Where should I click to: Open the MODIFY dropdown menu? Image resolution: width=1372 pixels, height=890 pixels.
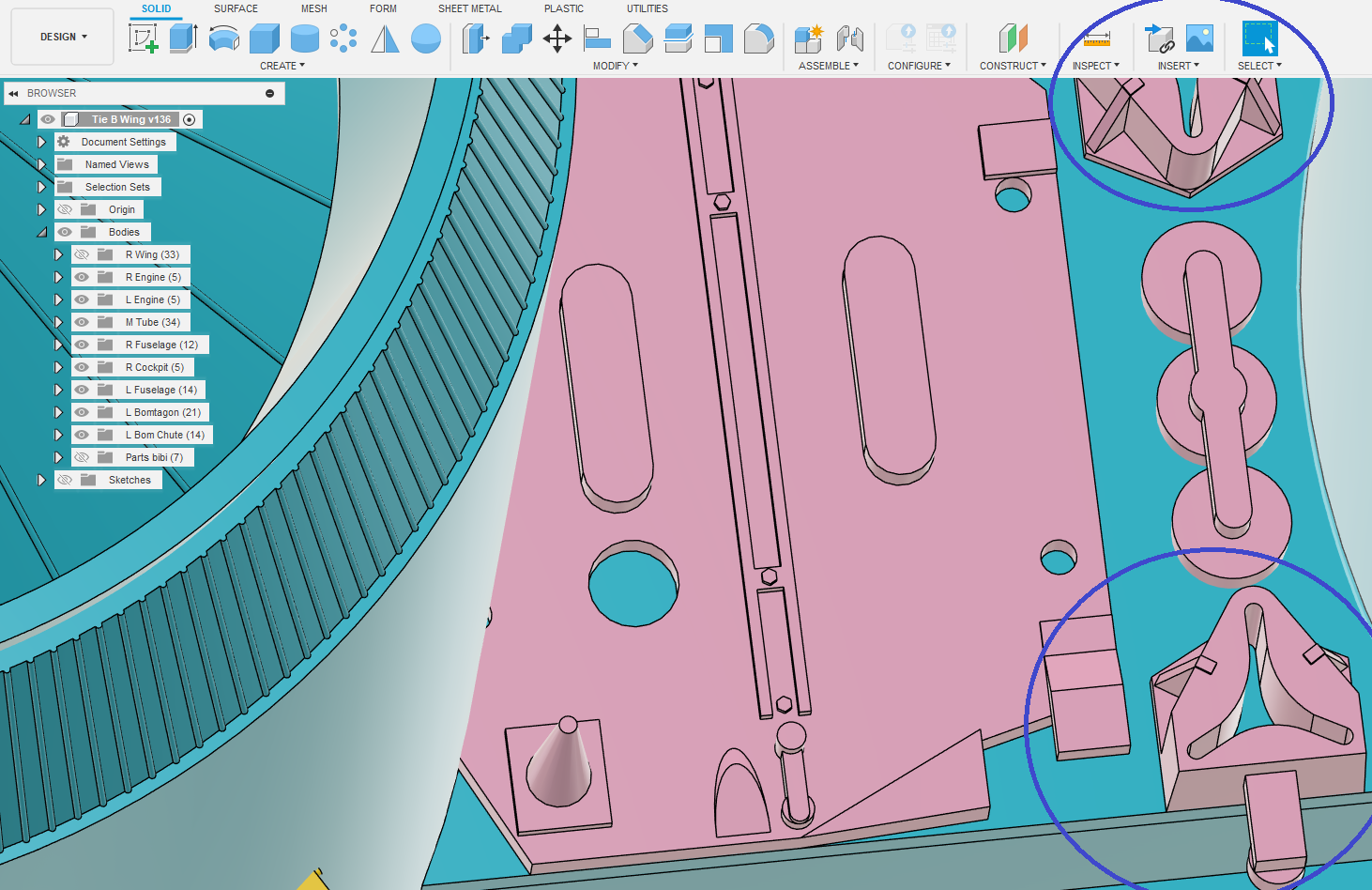coord(616,66)
